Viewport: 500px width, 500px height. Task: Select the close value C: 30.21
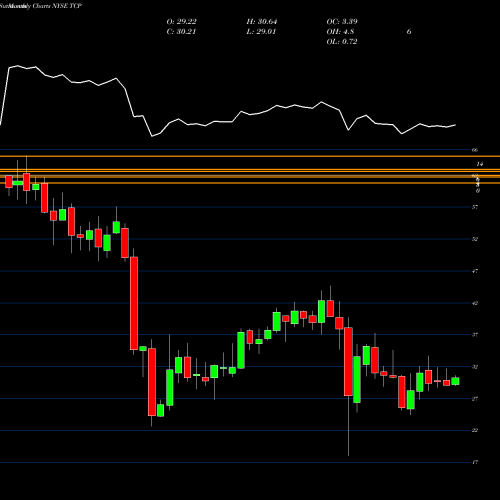(x=181, y=32)
